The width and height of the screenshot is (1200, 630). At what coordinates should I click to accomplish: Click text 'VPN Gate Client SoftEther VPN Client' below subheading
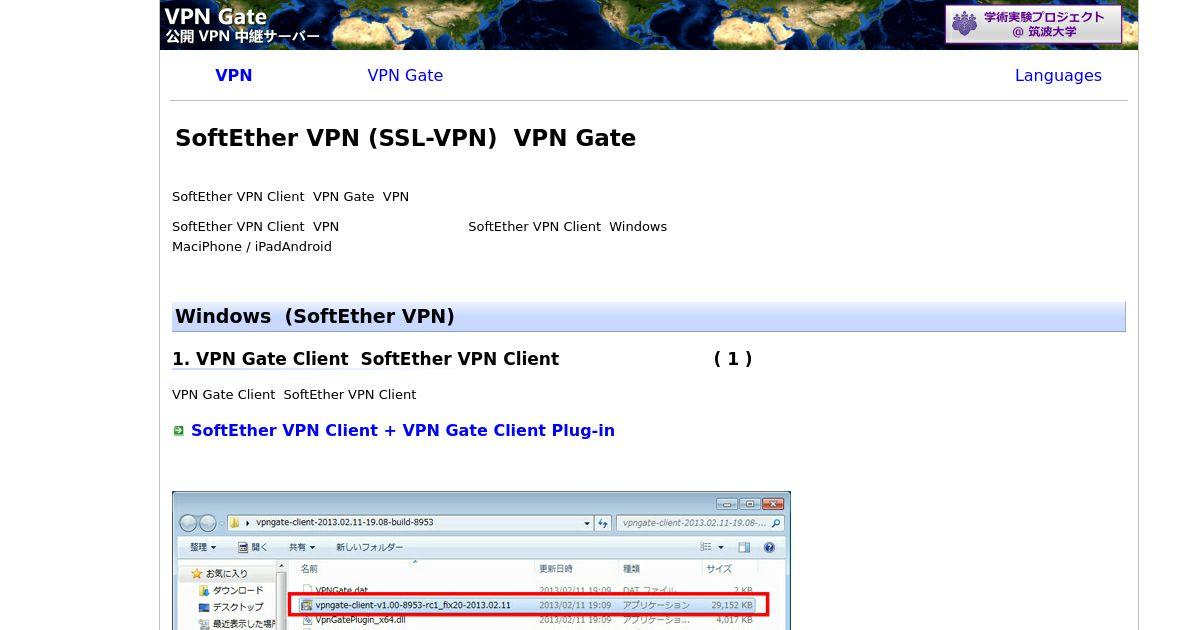[x=294, y=395]
